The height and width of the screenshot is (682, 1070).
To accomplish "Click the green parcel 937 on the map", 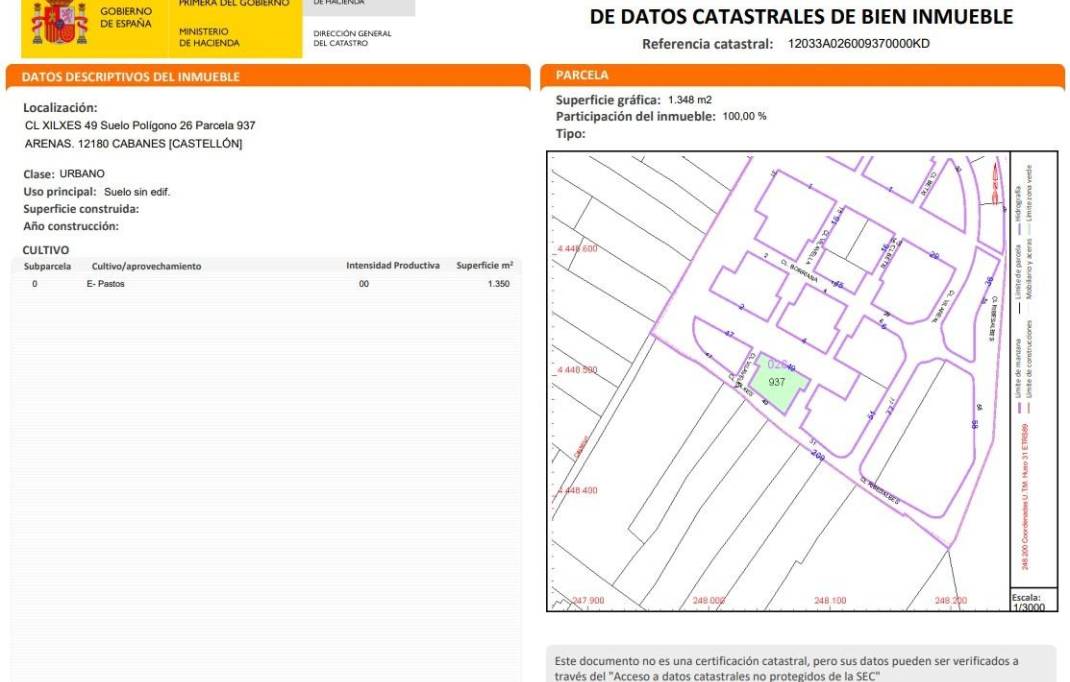I will (778, 384).
